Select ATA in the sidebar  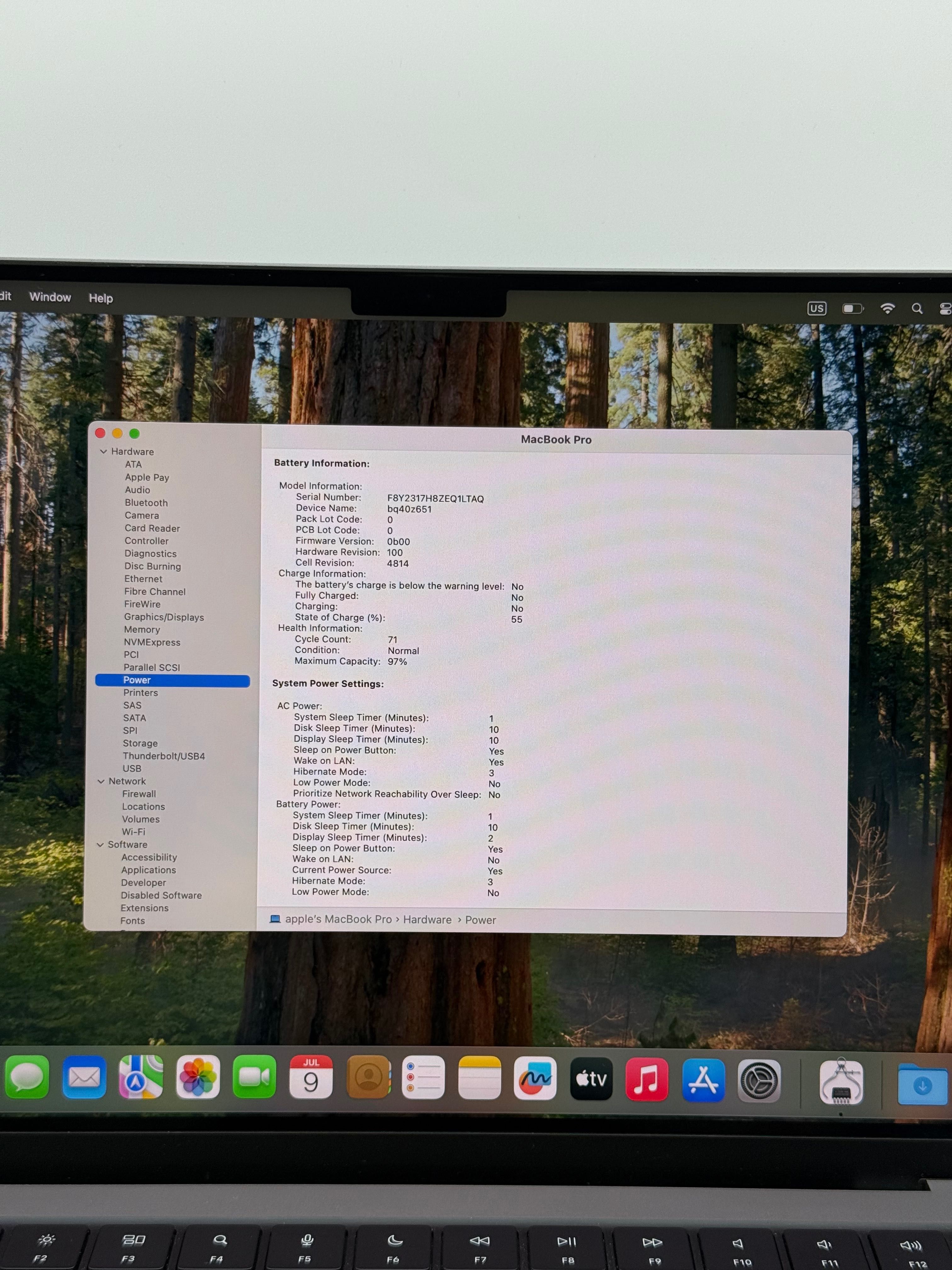point(133,465)
